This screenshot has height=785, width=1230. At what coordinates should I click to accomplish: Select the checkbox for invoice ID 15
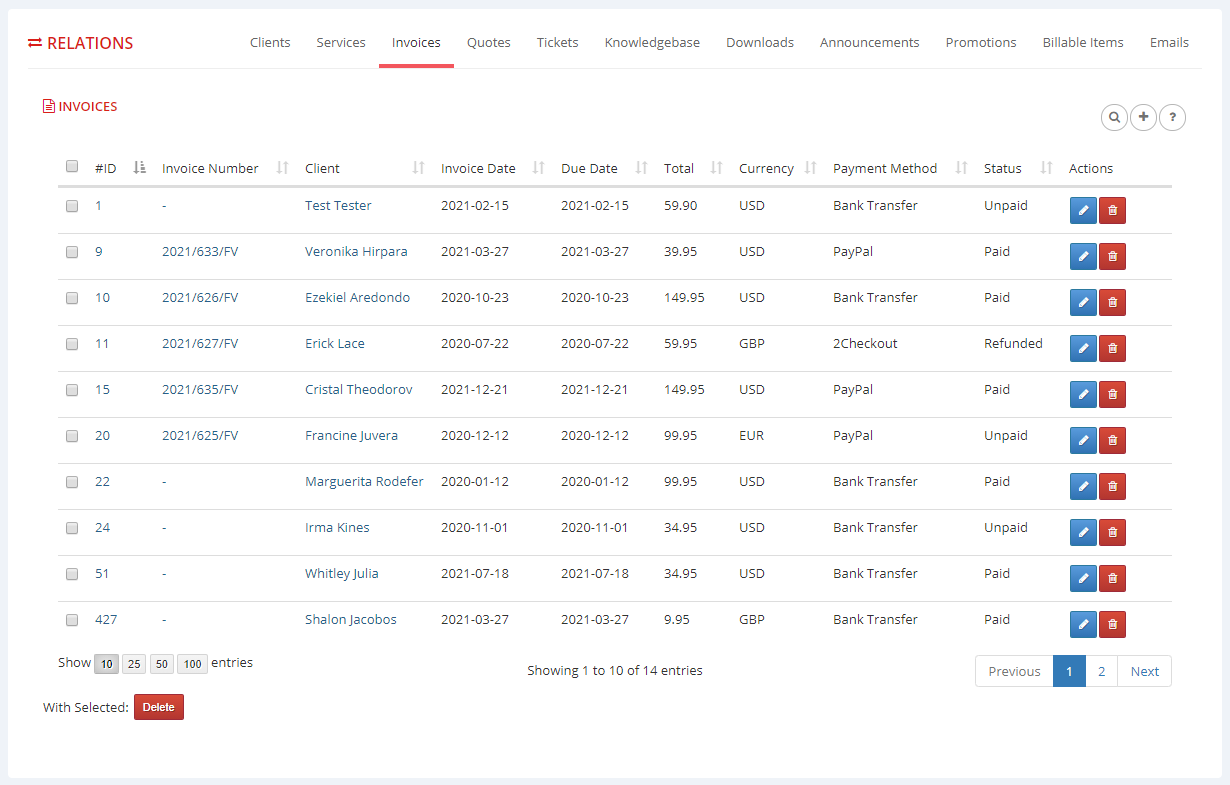(x=71, y=390)
